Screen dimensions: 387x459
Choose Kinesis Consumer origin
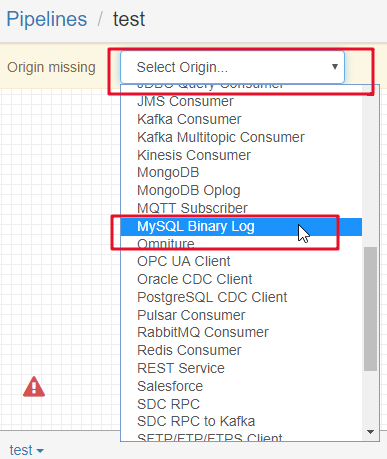pyautogui.click(x=241, y=155)
